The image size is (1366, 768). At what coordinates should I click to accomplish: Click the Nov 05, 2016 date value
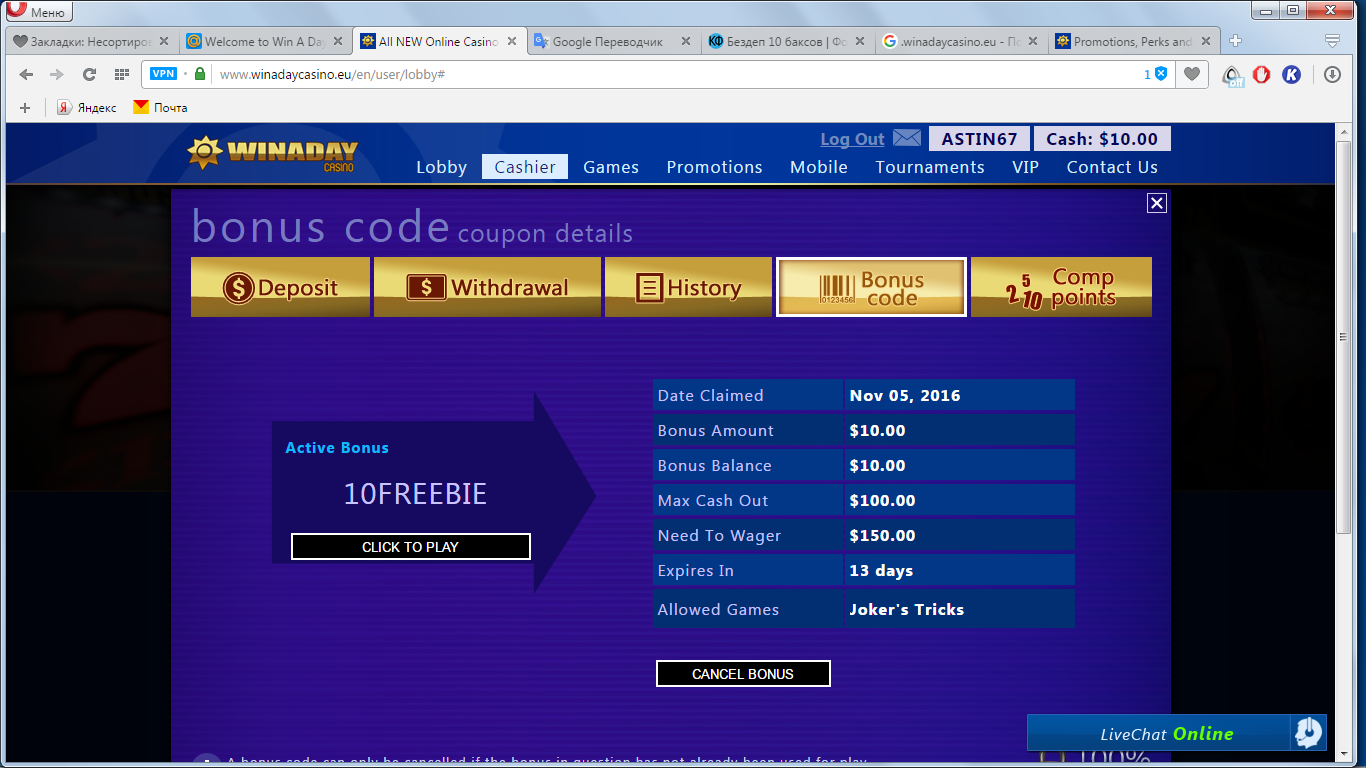905,395
